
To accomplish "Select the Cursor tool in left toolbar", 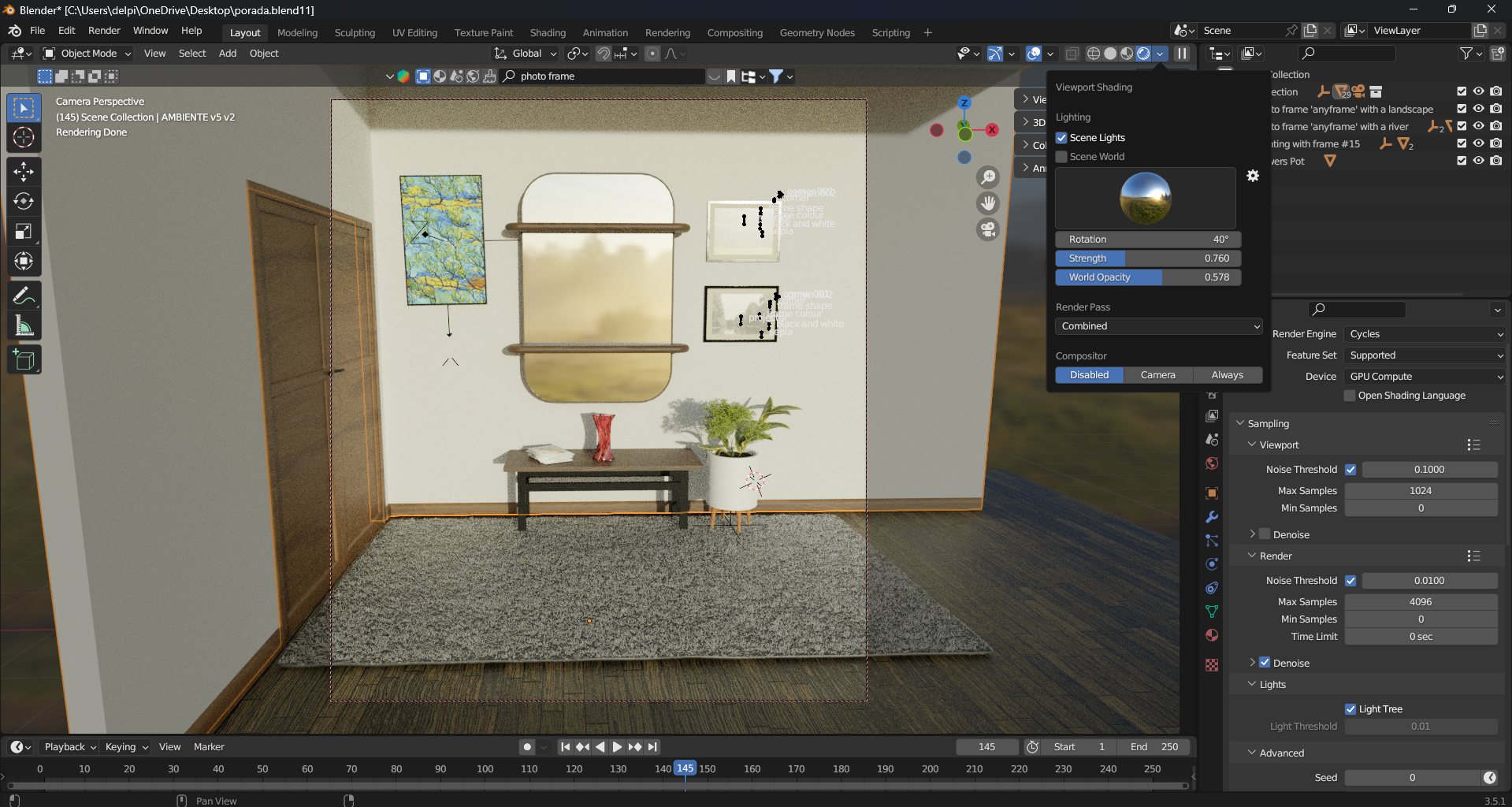I will (24, 137).
